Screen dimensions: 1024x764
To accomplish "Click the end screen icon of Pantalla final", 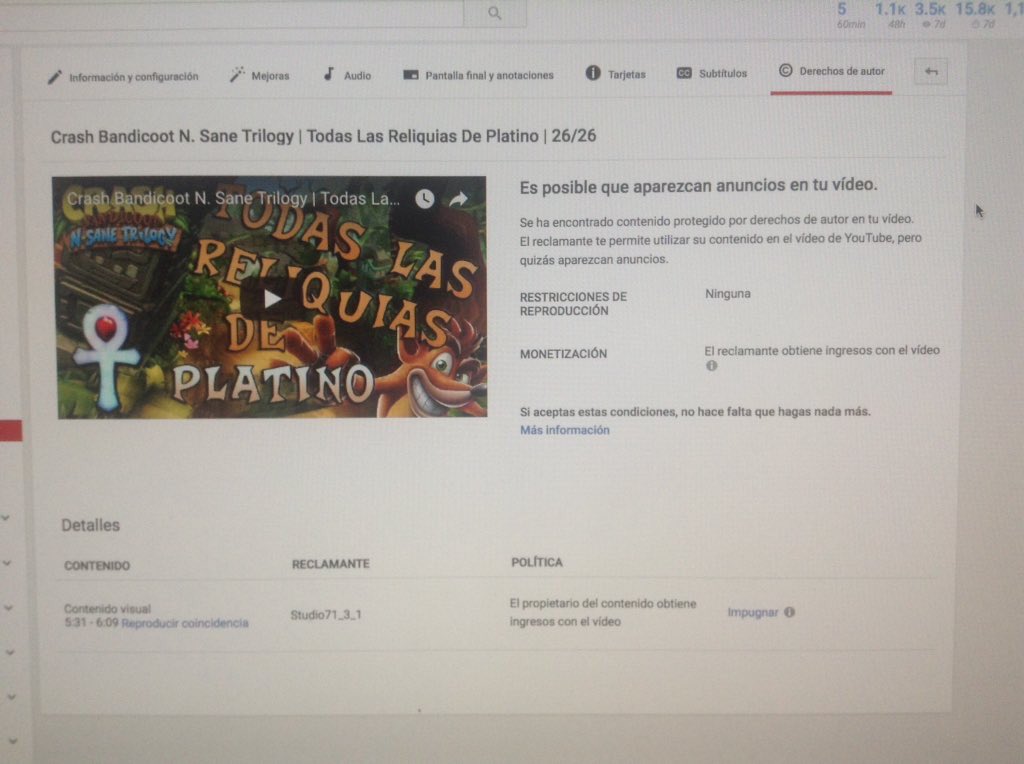I will pyautogui.click(x=410, y=75).
